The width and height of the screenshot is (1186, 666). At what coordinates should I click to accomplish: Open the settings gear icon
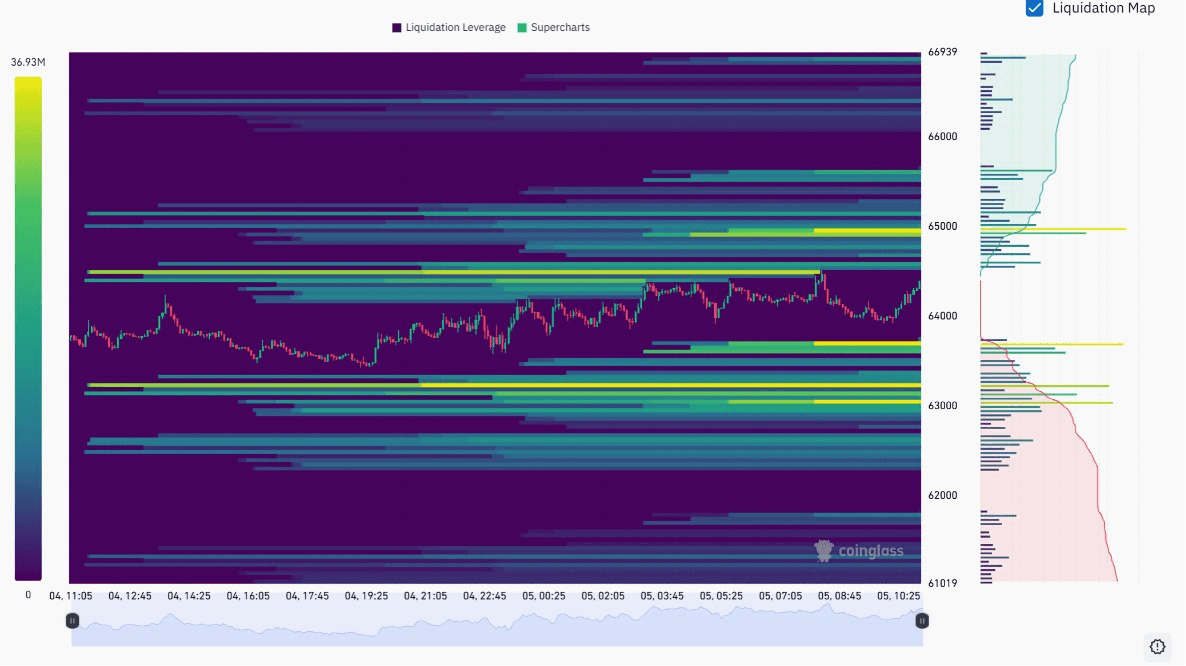1157,646
